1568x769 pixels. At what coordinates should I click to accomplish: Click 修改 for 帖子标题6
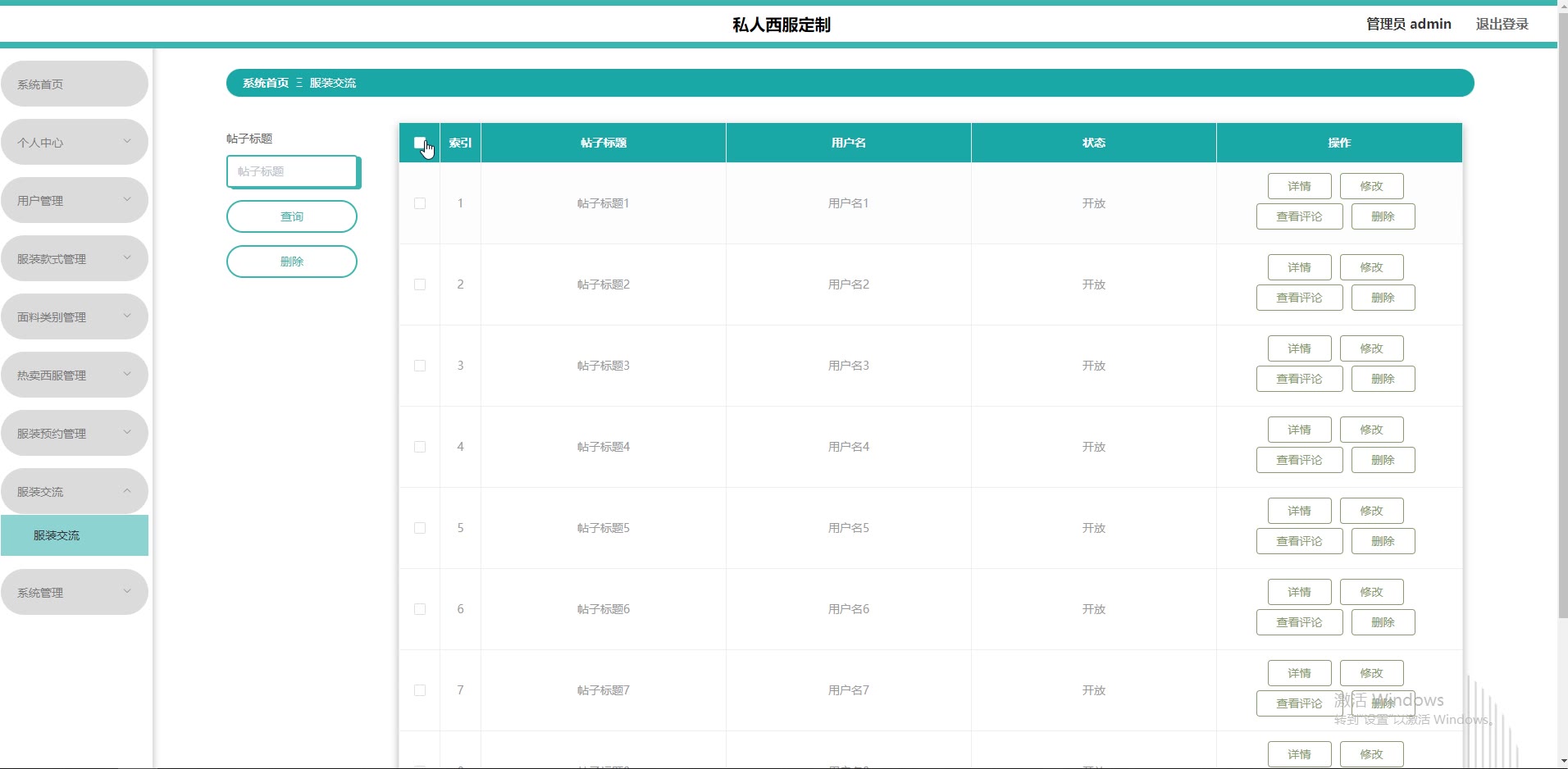(1372, 592)
